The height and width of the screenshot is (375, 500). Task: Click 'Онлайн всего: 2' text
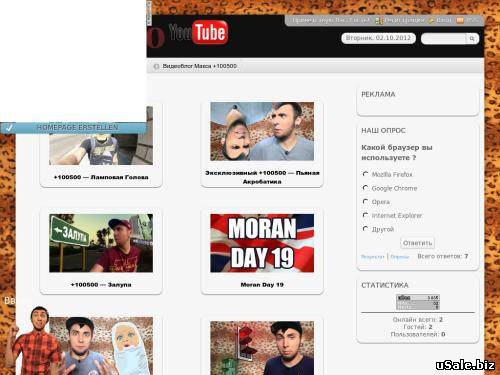tap(418, 320)
